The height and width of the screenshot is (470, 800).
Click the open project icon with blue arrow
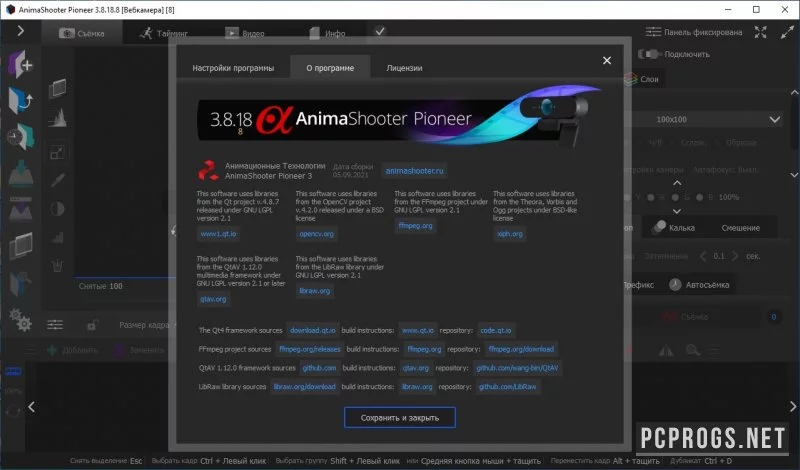pyautogui.click(x=21, y=100)
